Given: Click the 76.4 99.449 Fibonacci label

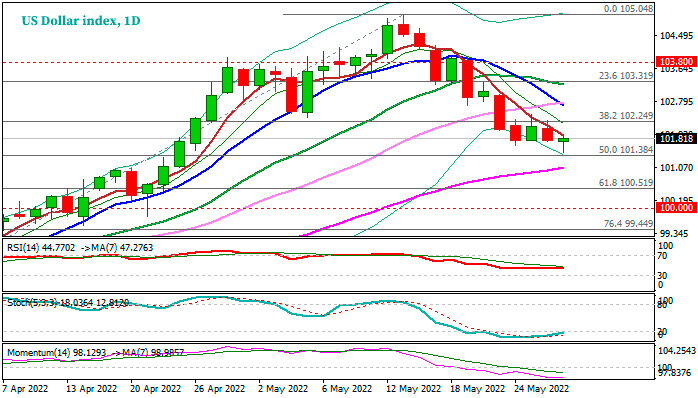Looking at the screenshot, I should [x=629, y=224].
